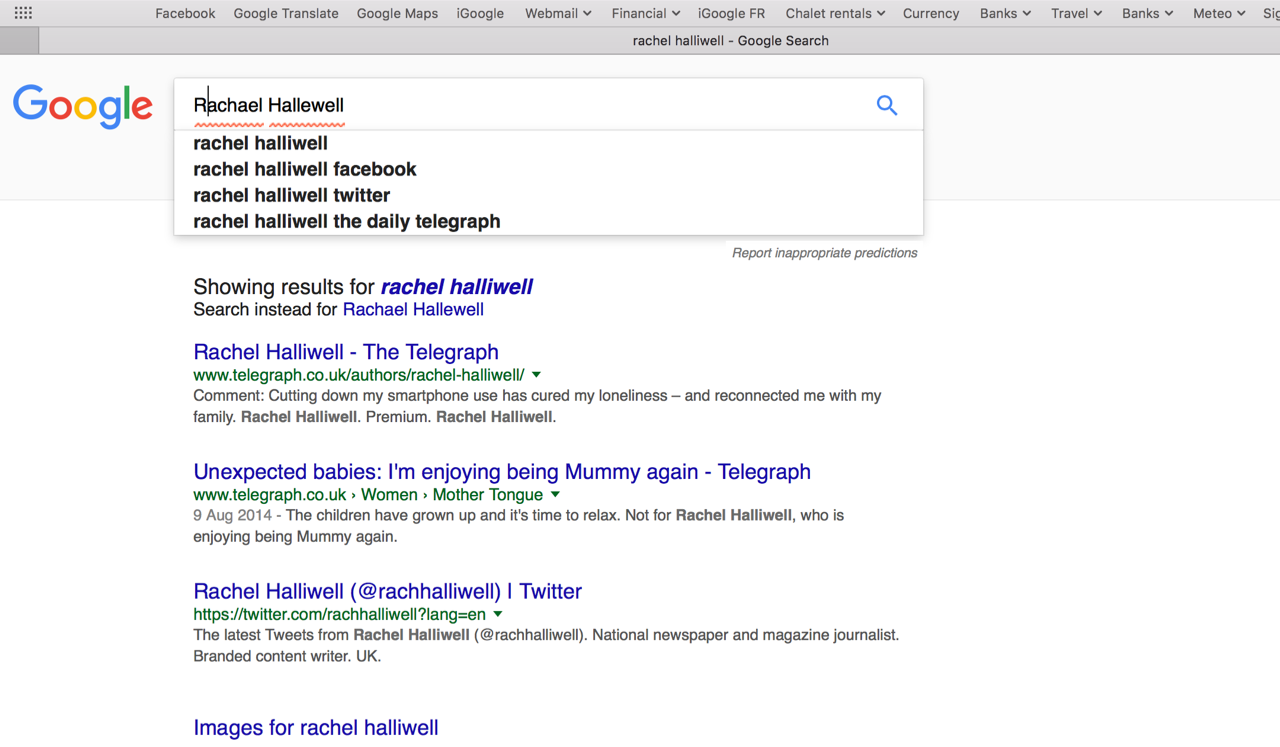Expand the Webmail bookmark folder

(558, 13)
